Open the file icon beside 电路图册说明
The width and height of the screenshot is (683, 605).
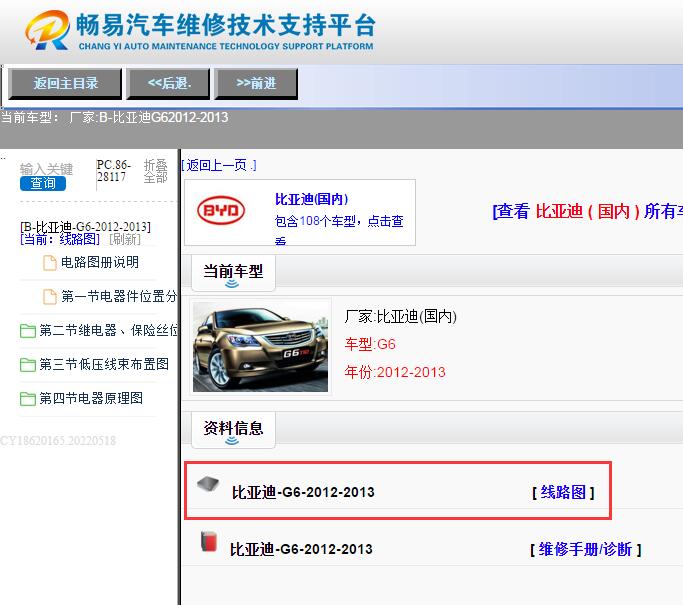(x=50, y=263)
